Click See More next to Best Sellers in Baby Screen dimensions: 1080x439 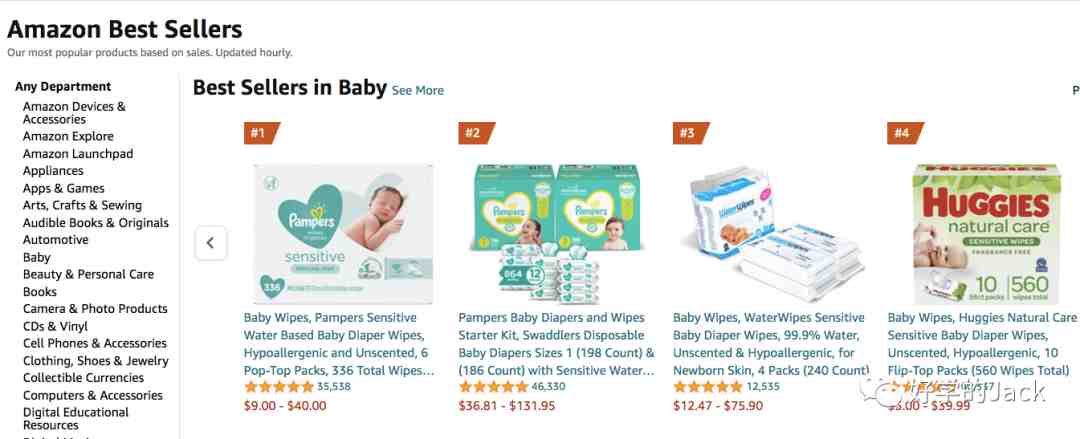(x=417, y=90)
